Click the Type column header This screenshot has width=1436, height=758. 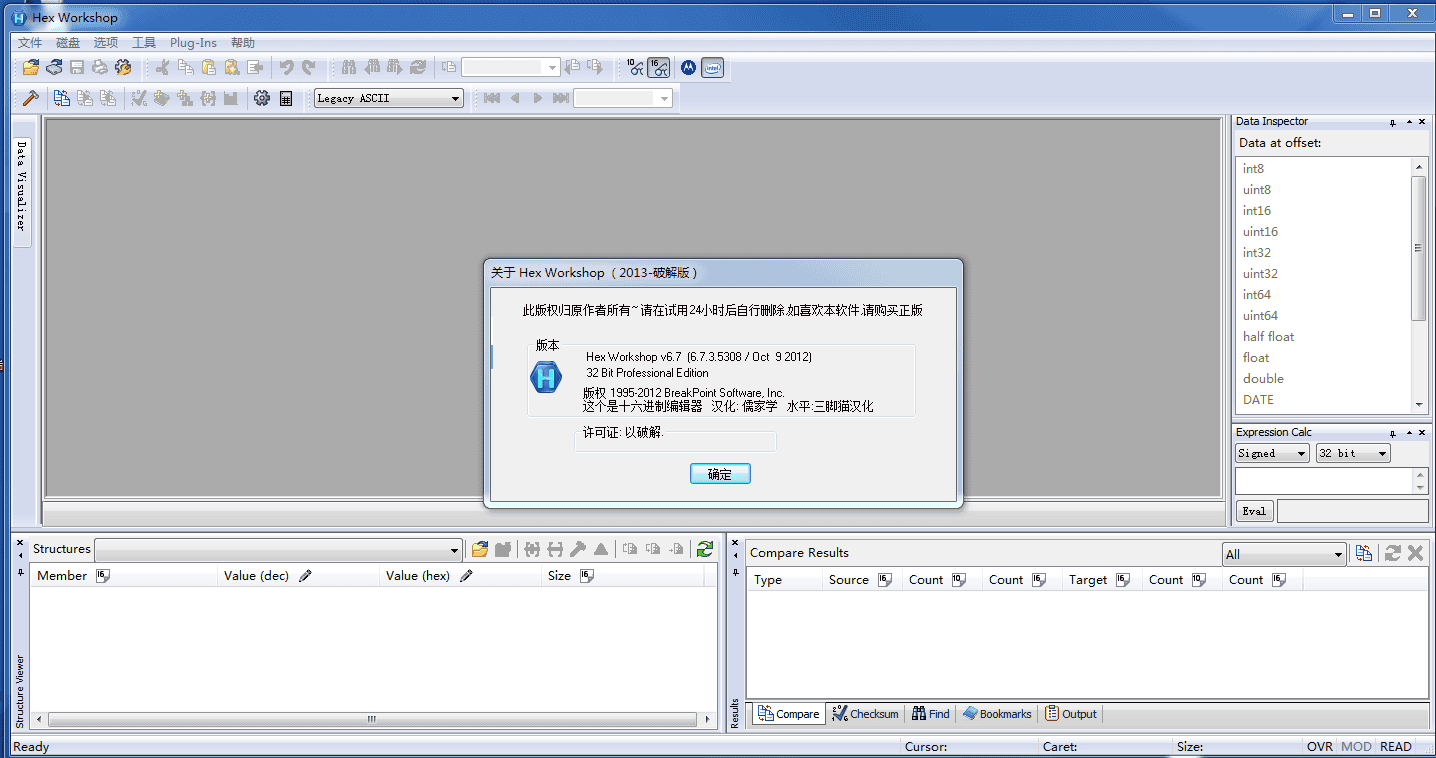coord(784,580)
